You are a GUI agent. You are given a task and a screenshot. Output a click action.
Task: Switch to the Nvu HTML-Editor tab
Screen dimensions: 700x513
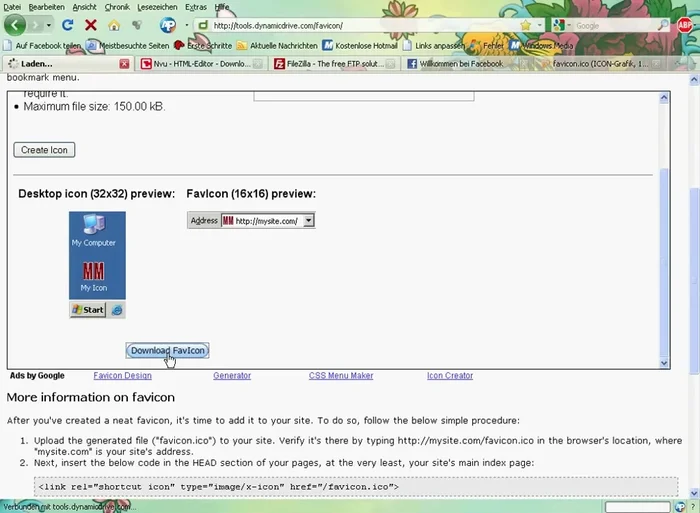200,64
